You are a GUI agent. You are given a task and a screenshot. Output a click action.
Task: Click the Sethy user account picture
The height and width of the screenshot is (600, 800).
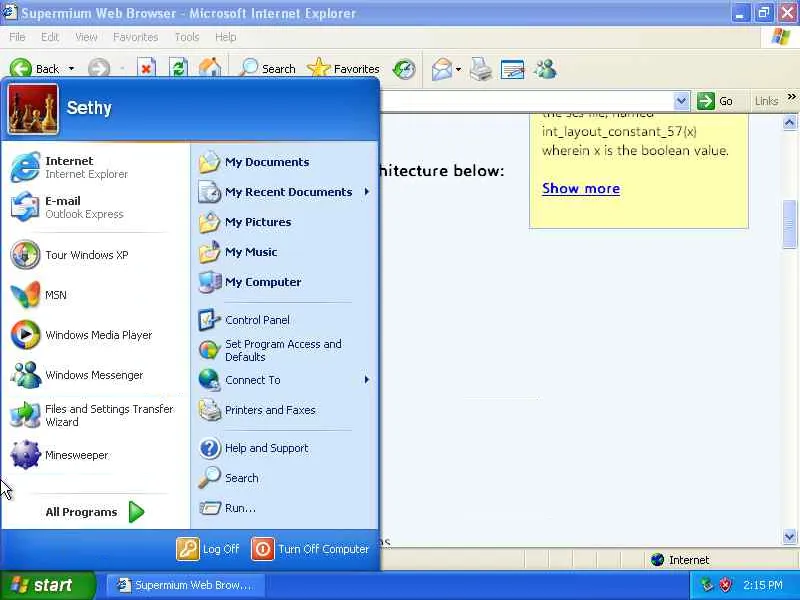pyautogui.click(x=33, y=109)
